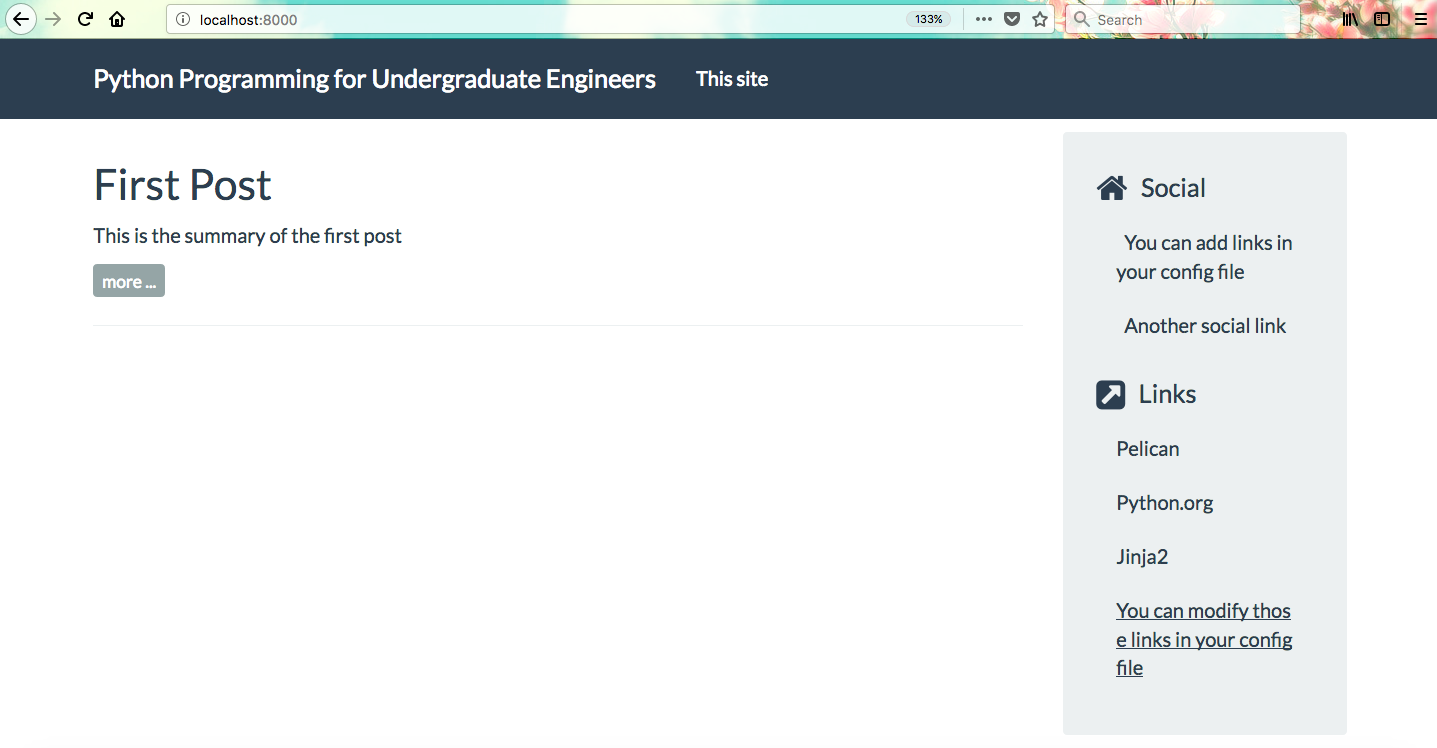
Task: Go to the browser Home icon
Action: click(x=117, y=19)
